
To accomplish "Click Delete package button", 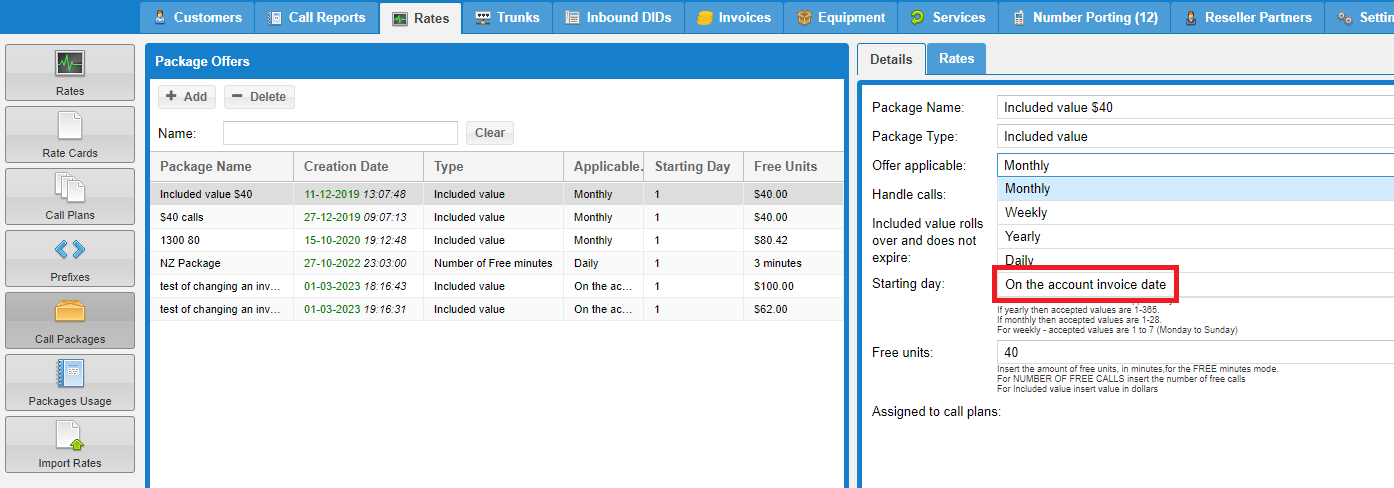I will tap(259, 97).
